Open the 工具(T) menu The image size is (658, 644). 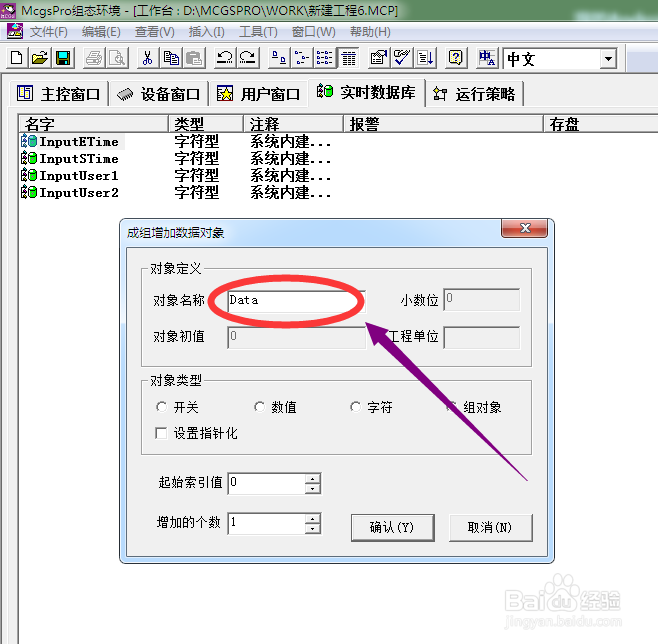(258, 32)
